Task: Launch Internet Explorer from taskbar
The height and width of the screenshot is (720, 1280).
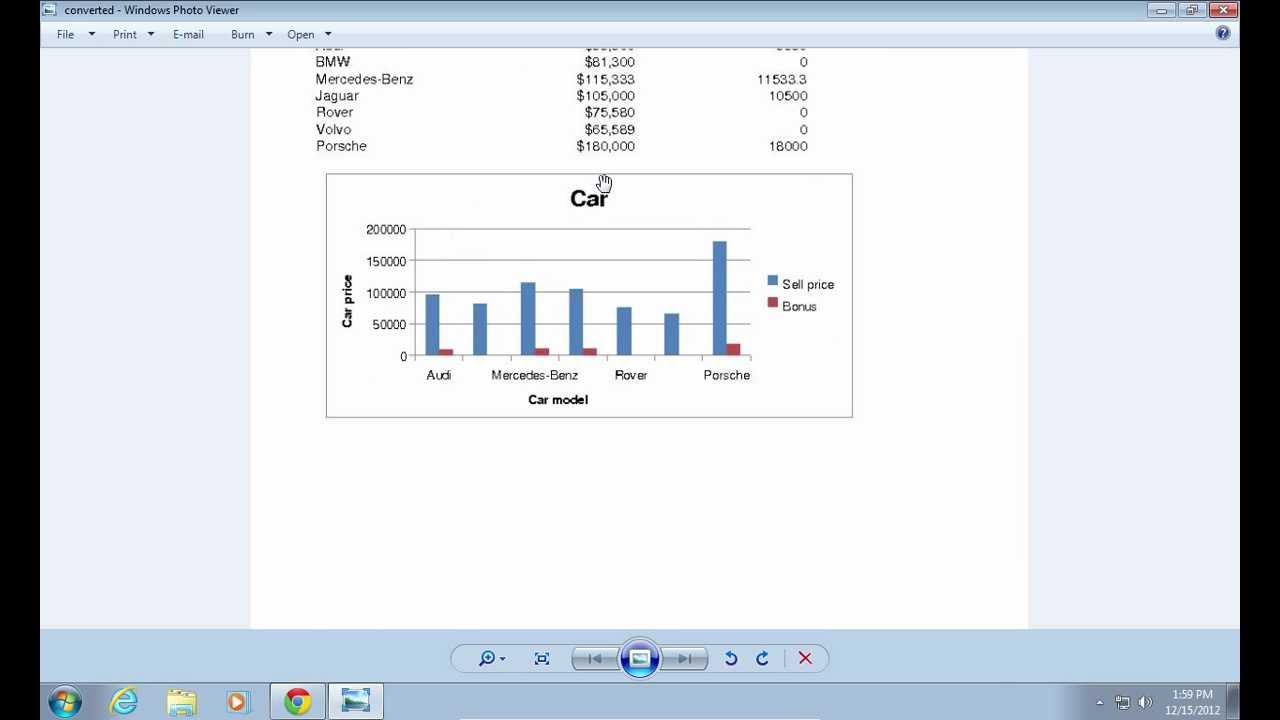Action: point(123,701)
